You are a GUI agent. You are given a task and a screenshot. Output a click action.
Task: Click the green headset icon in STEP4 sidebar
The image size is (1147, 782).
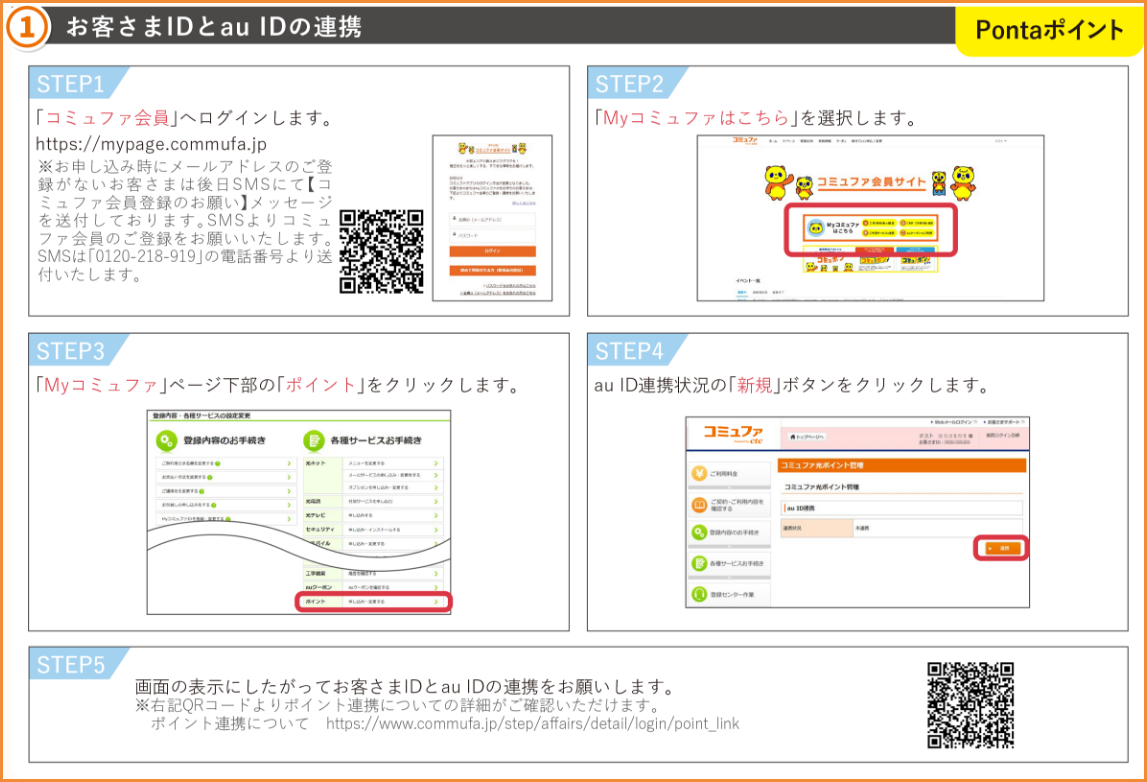pos(699,594)
